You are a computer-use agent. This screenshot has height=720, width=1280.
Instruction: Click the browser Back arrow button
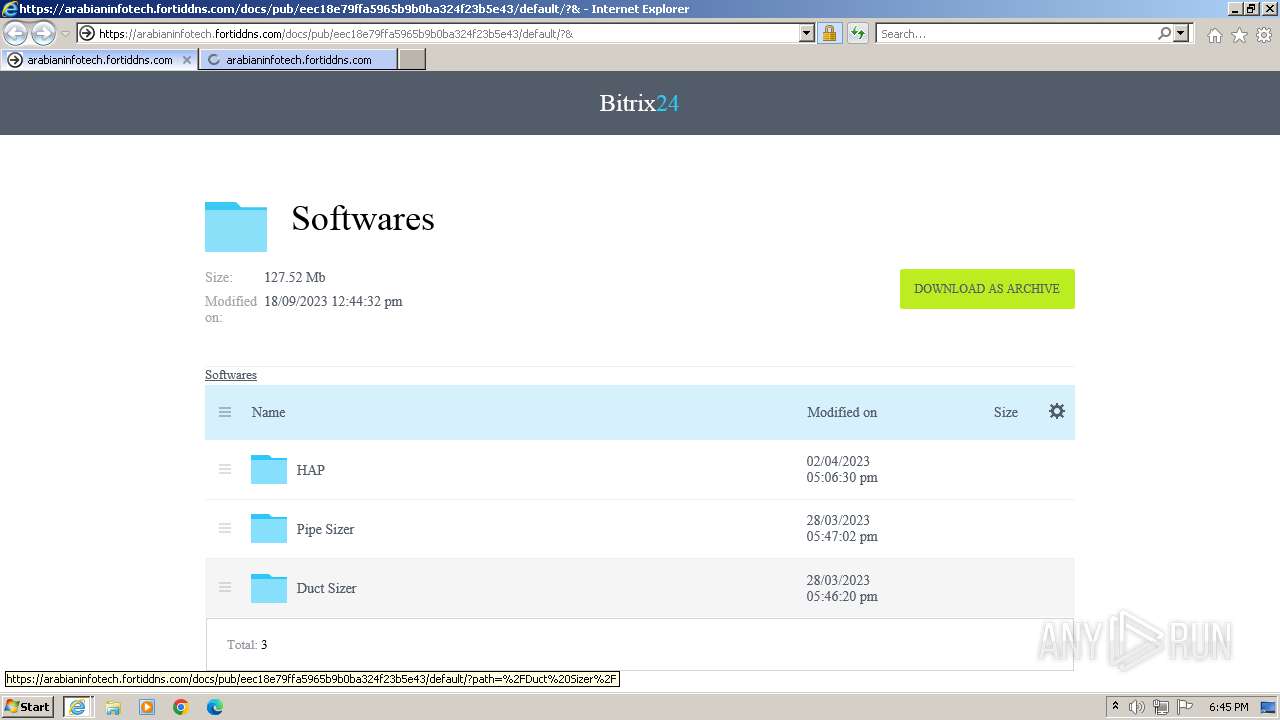click(x=16, y=34)
